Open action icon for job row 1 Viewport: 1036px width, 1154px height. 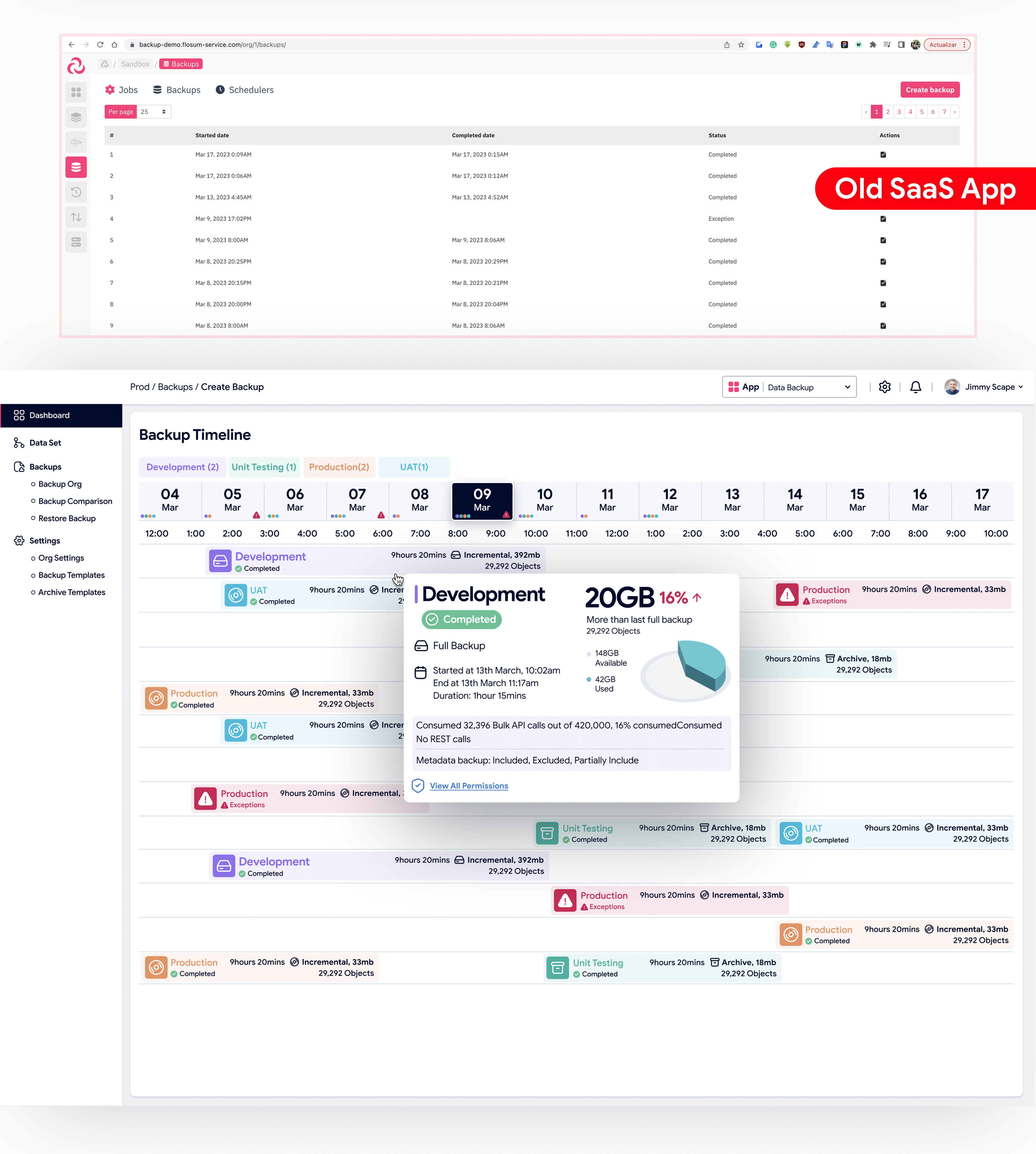click(x=883, y=155)
